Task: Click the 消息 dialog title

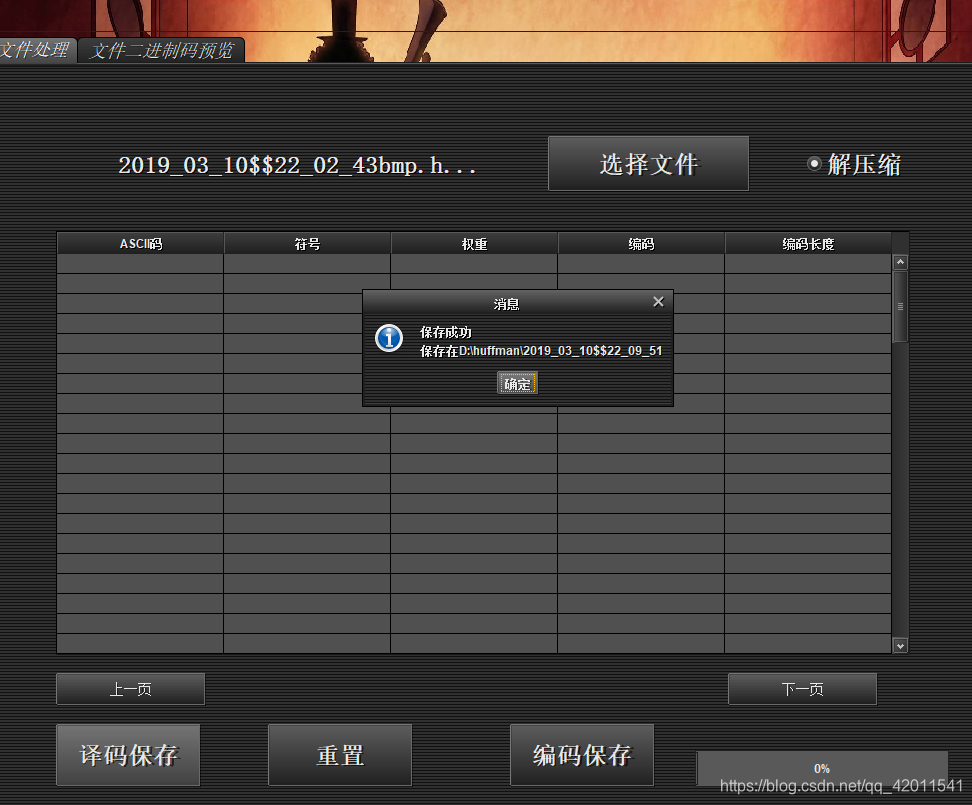Action: coord(506,304)
